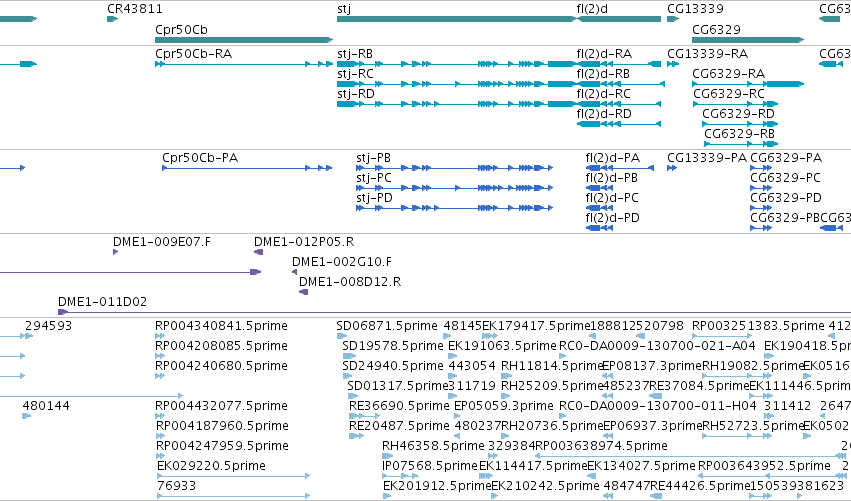The image size is (851, 501).
Task: Click EST label RP003643952.5prime
Action: pyautogui.click(x=764, y=466)
